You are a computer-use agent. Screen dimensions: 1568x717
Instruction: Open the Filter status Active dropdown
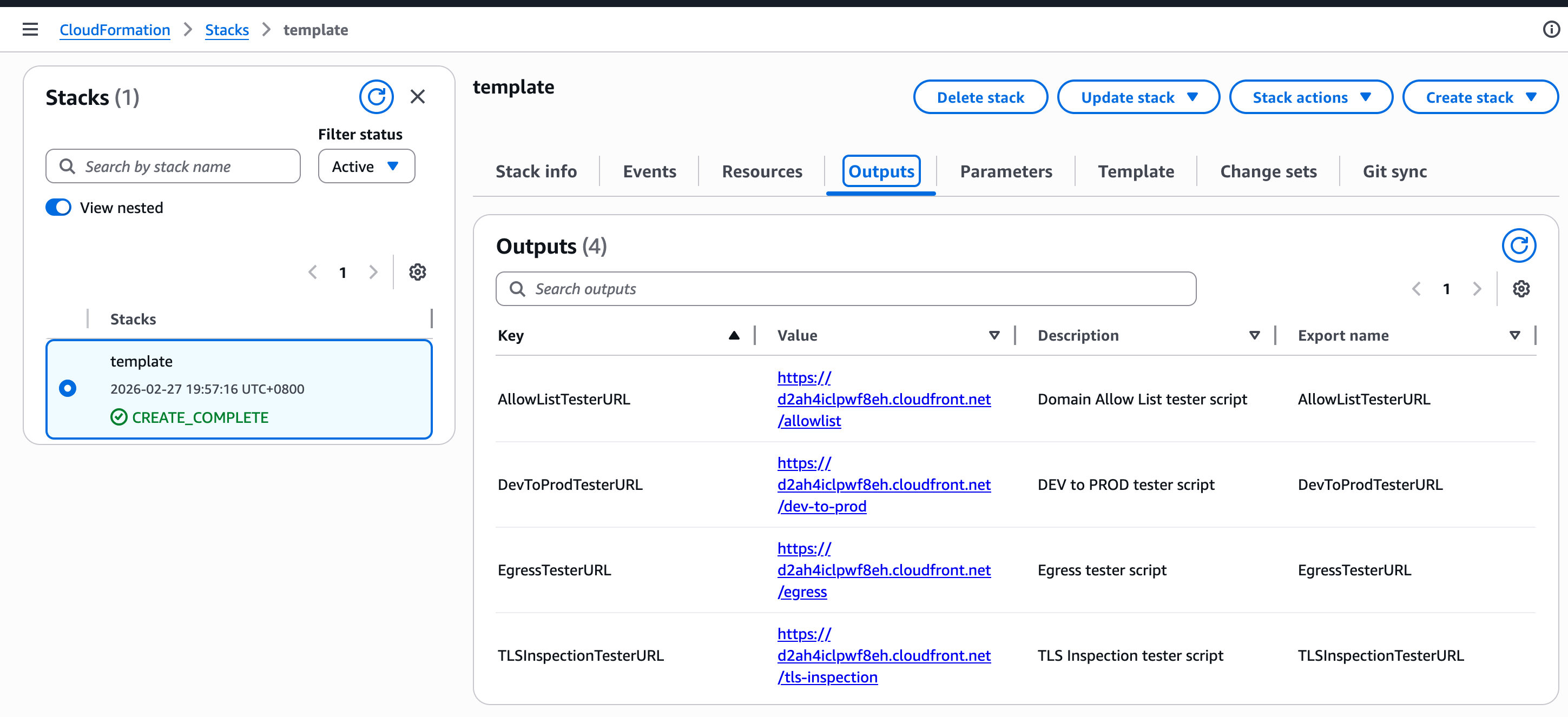tap(366, 166)
